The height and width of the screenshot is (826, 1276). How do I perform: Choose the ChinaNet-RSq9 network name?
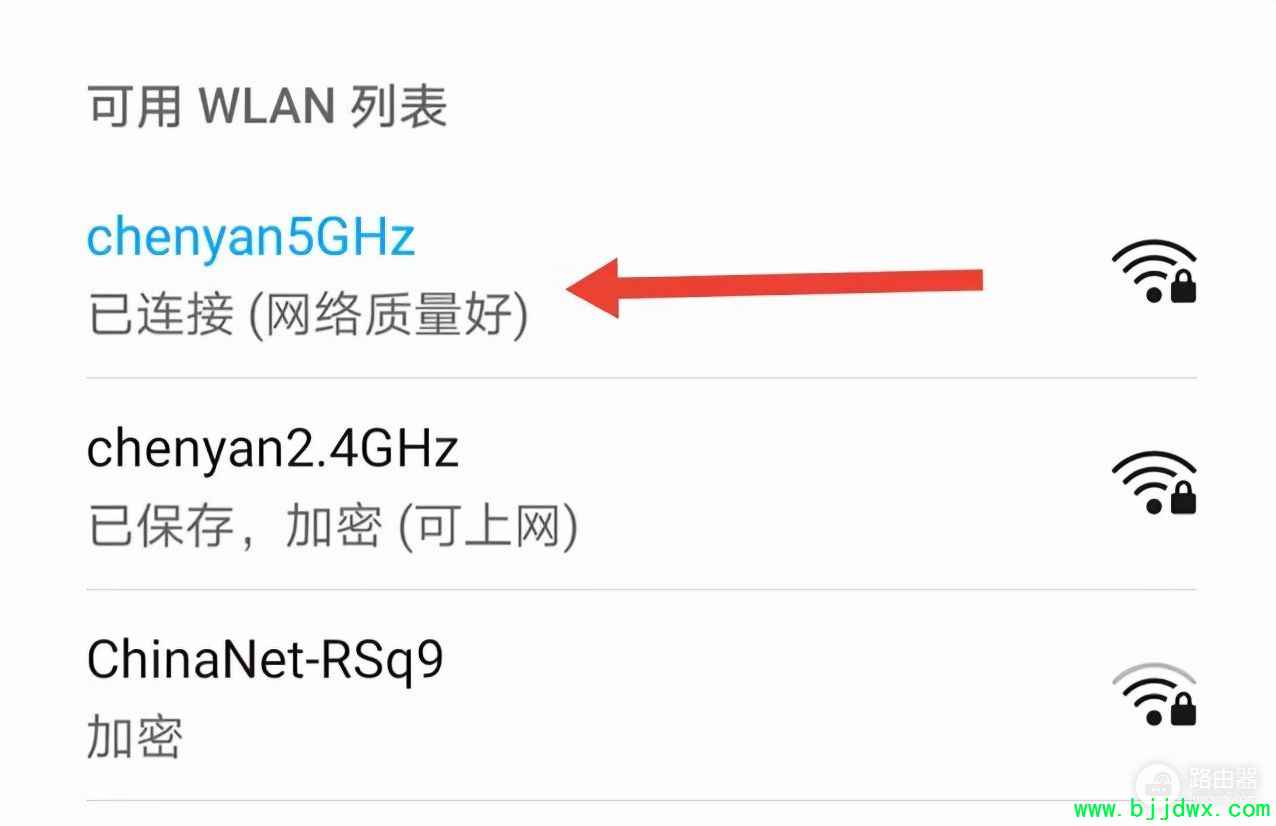click(265, 660)
